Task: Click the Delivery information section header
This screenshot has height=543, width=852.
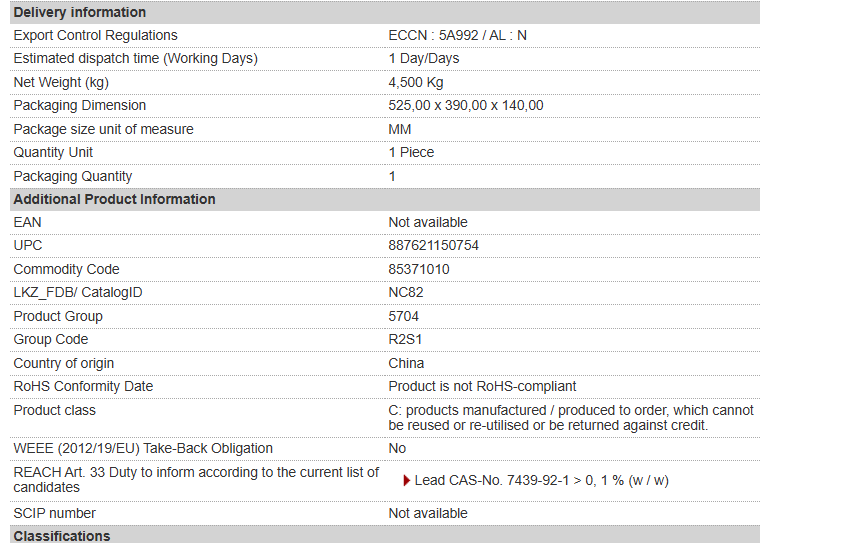Action: point(80,12)
